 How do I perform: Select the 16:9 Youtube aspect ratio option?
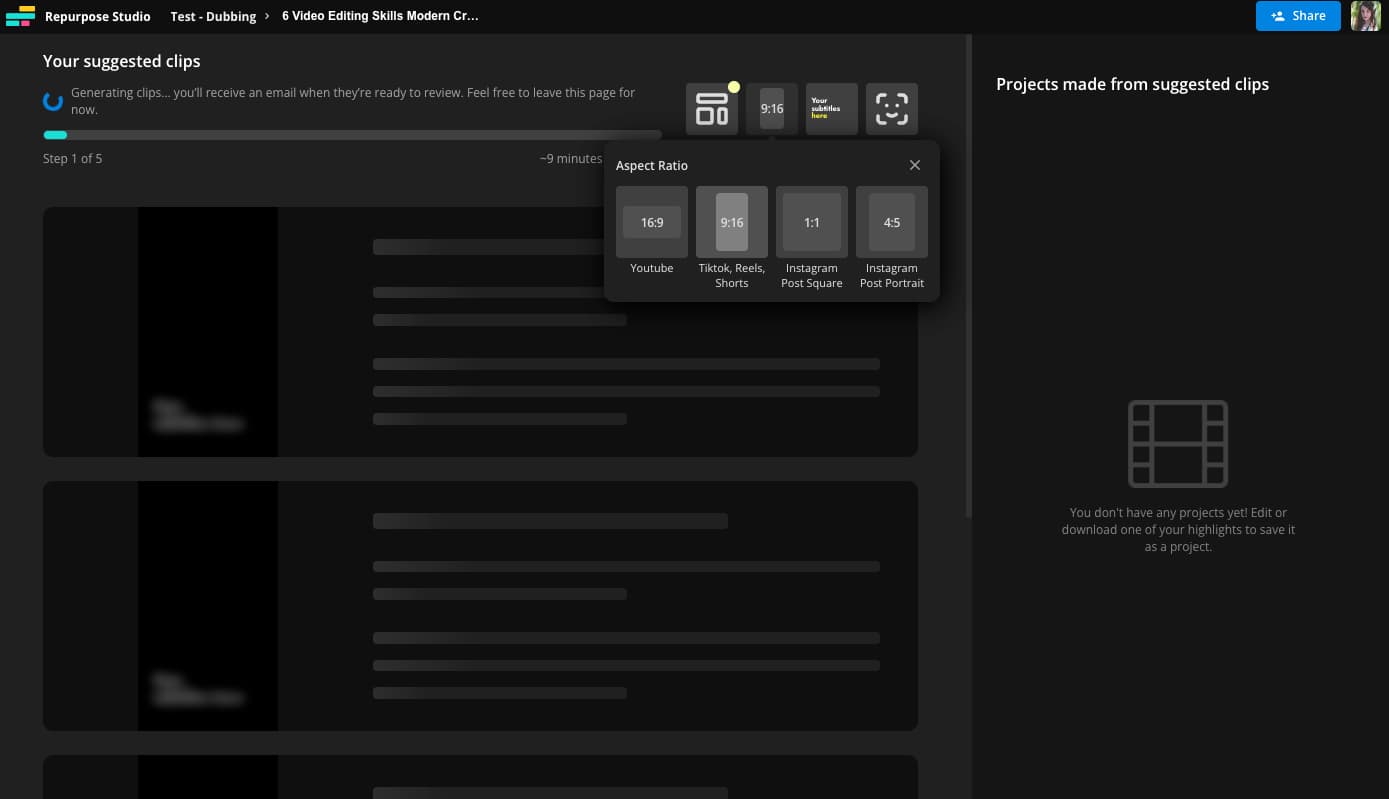(x=651, y=222)
